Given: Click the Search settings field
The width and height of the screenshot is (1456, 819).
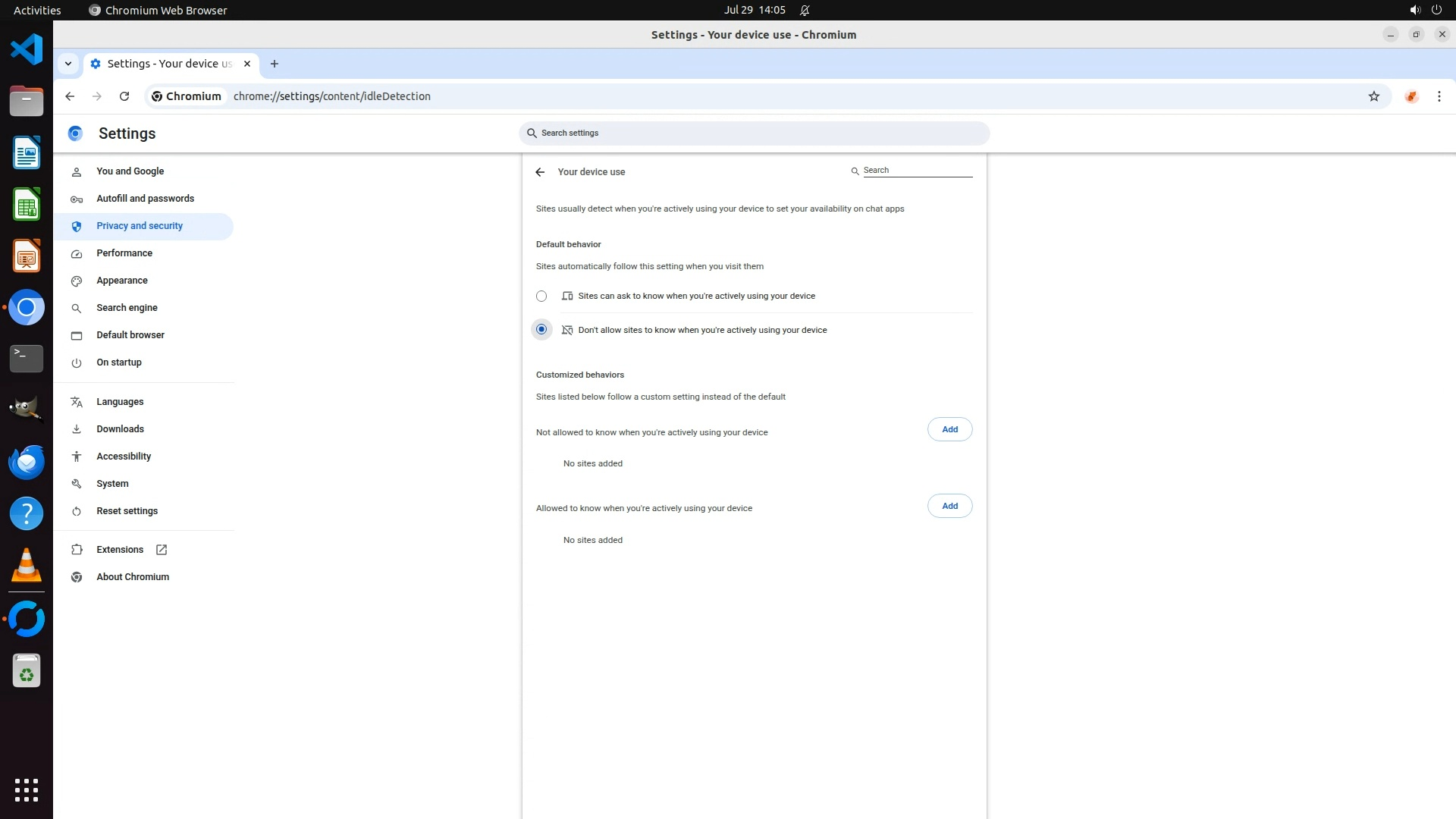Looking at the screenshot, I should click(755, 133).
